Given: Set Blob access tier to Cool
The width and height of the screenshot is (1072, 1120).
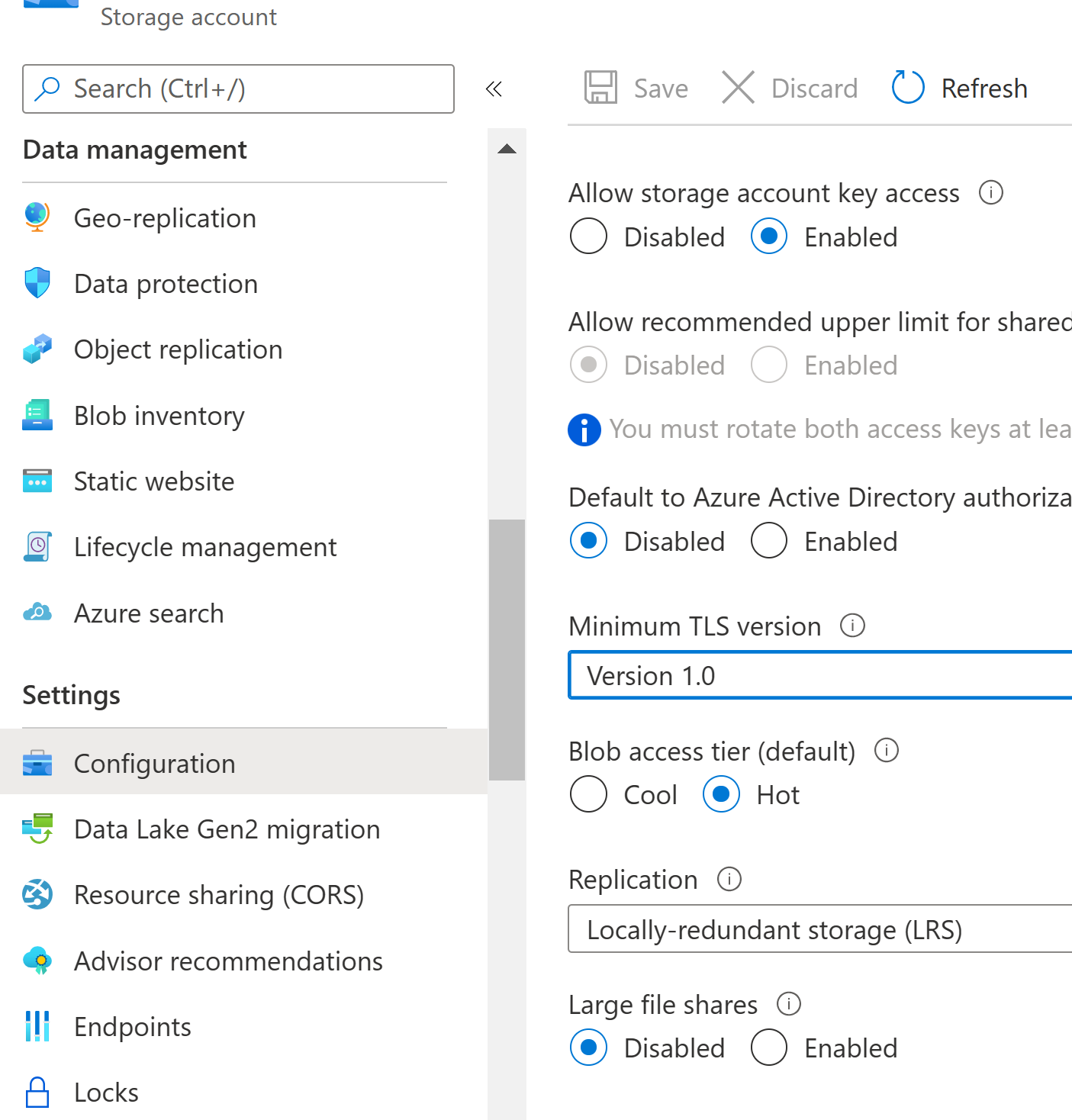Looking at the screenshot, I should point(588,794).
